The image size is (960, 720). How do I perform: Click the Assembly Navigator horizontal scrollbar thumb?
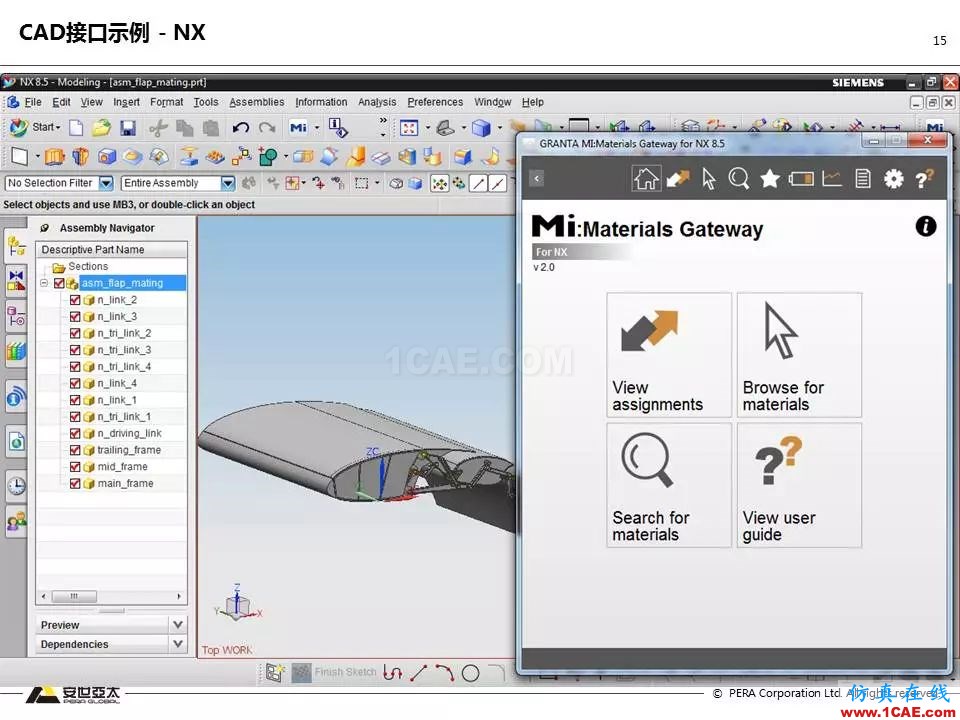point(73,596)
